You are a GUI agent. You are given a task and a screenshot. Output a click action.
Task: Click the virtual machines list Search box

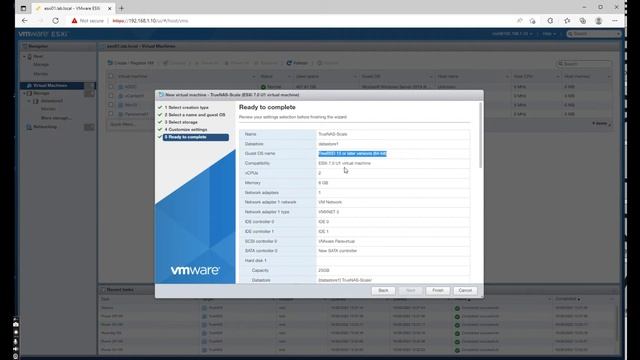pyautogui.click(x=584, y=63)
